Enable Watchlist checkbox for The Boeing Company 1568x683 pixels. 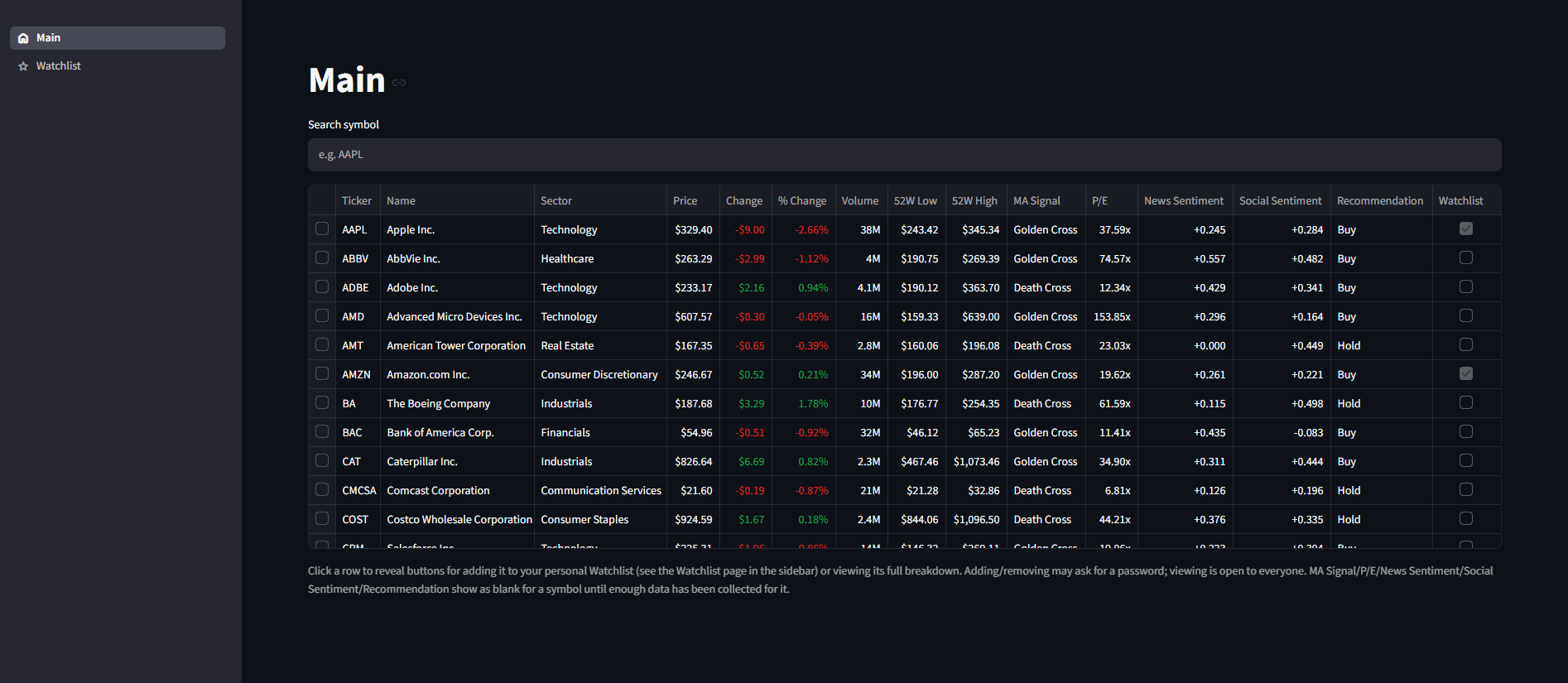pyautogui.click(x=1466, y=403)
